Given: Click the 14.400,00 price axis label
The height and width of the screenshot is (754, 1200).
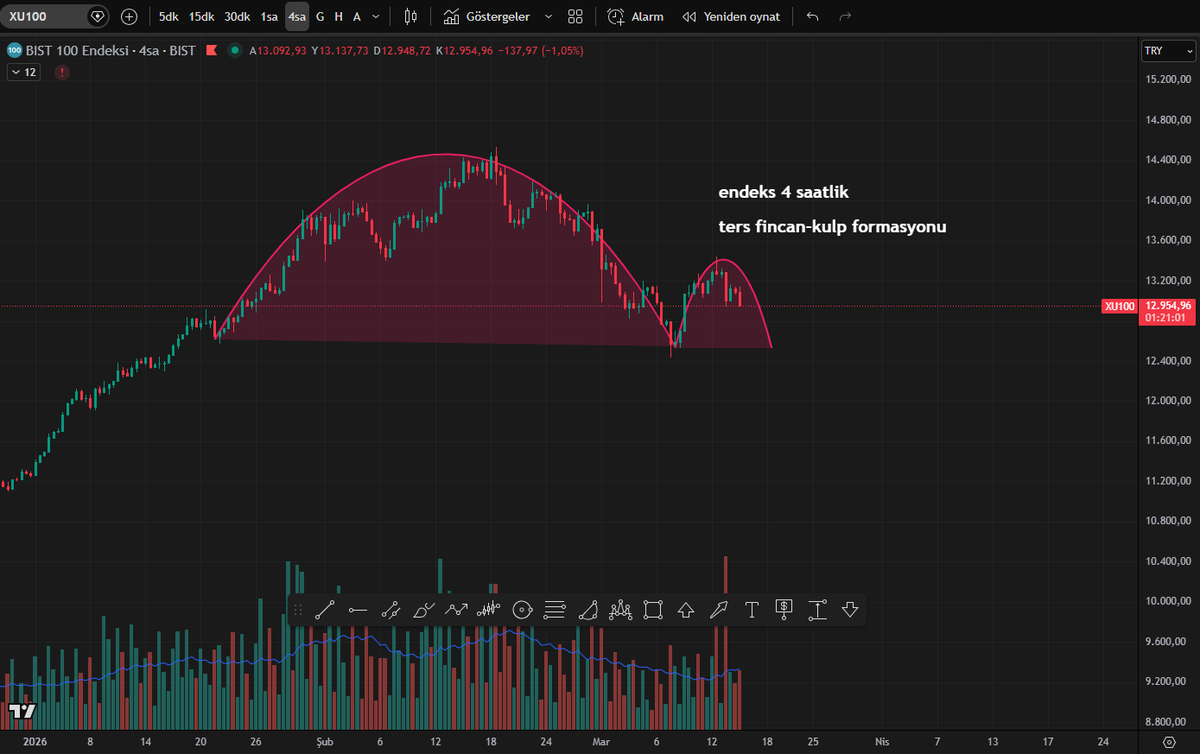Looking at the screenshot, I should click(1168, 160).
